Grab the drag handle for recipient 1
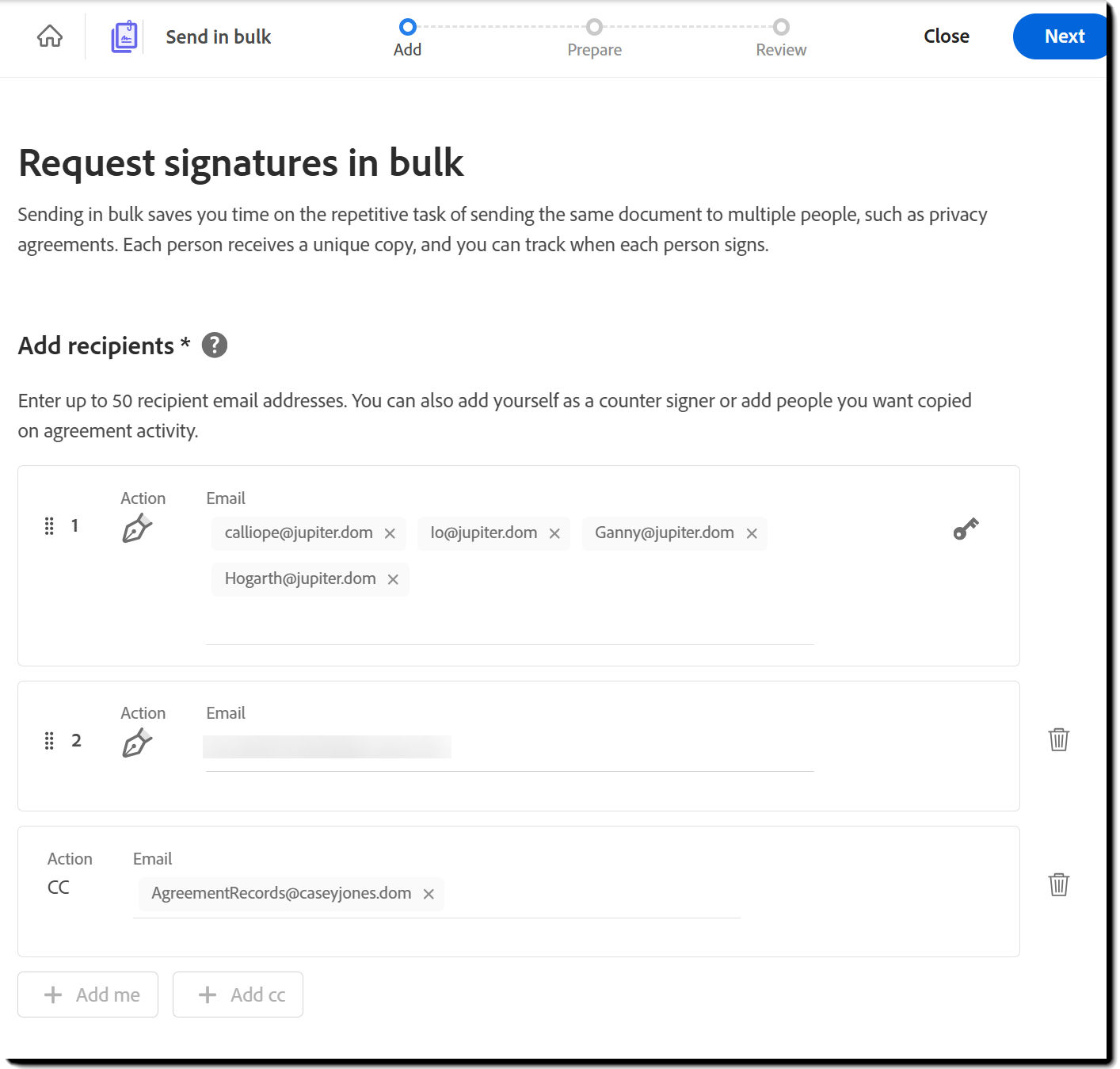The width and height of the screenshot is (1120, 1069). [x=48, y=525]
